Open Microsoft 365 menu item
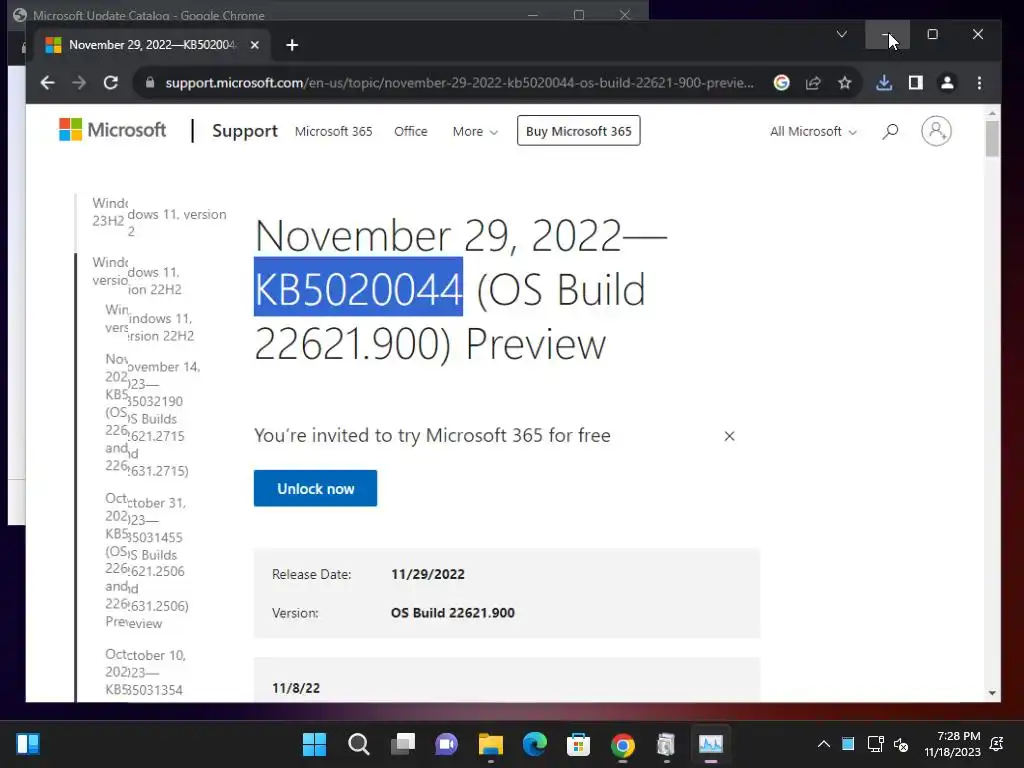The image size is (1024, 768). coord(333,131)
